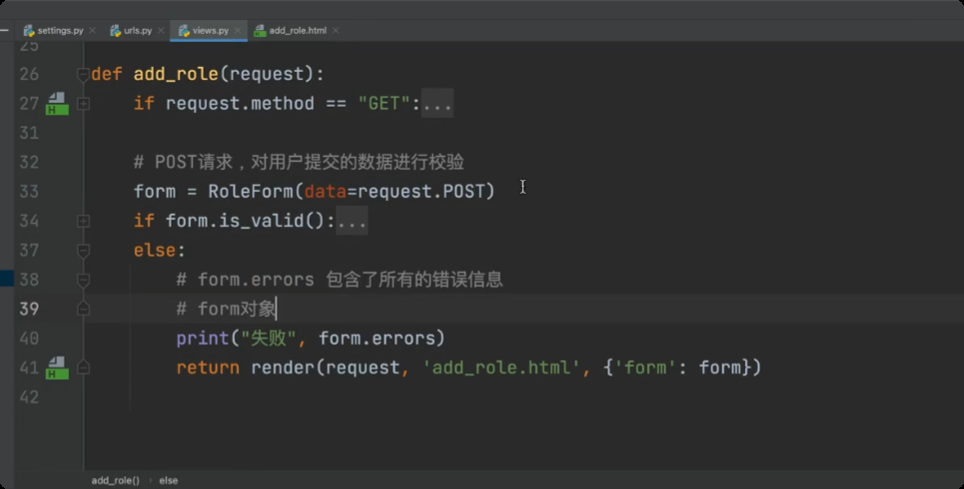The height and width of the screenshot is (489, 964).
Task: Click the "失败" string literal
Action: (268, 338)
